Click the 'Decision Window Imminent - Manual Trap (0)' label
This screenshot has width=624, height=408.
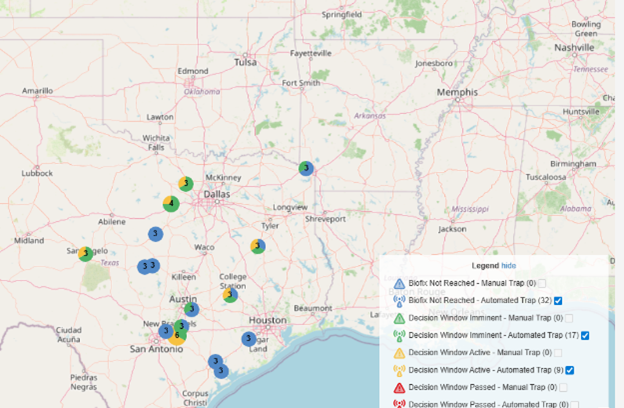coord(486,318)
